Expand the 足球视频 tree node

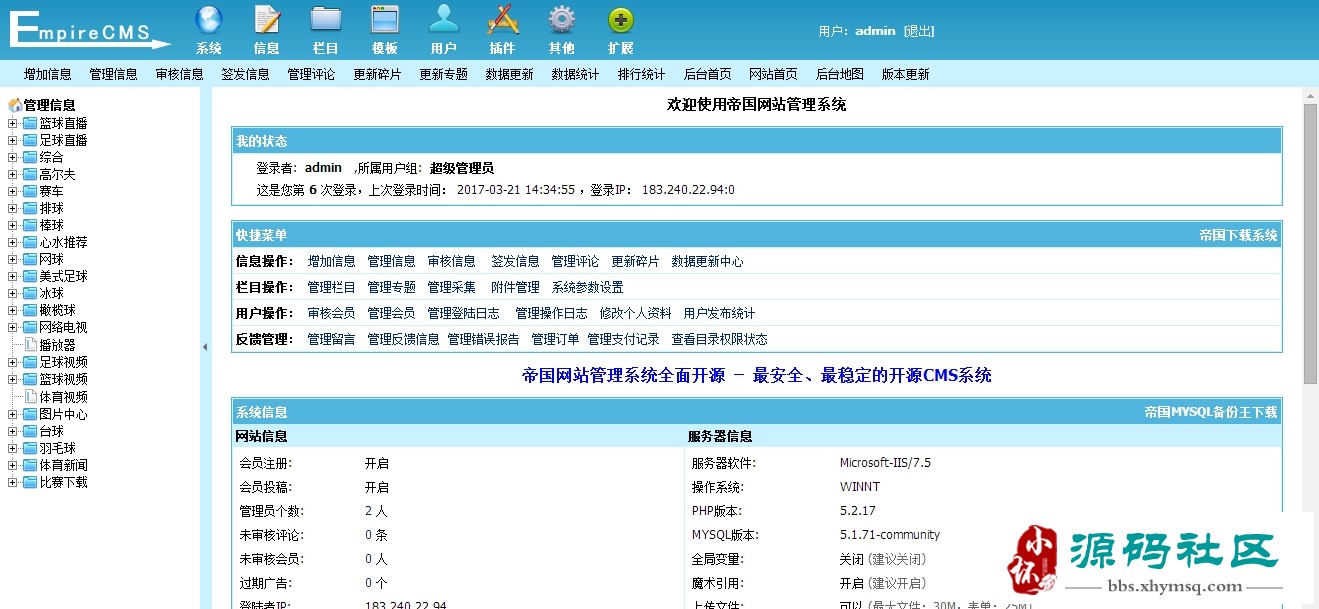pos(12,362)
